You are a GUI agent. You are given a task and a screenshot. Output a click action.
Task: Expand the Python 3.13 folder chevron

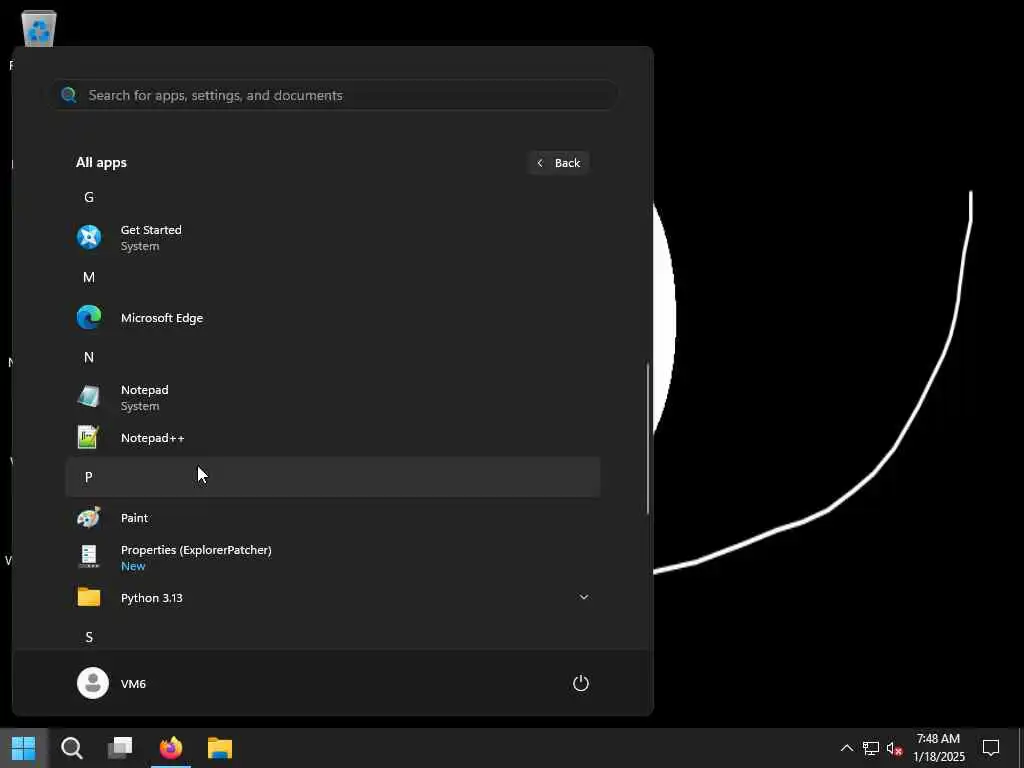tap(584, 597)
